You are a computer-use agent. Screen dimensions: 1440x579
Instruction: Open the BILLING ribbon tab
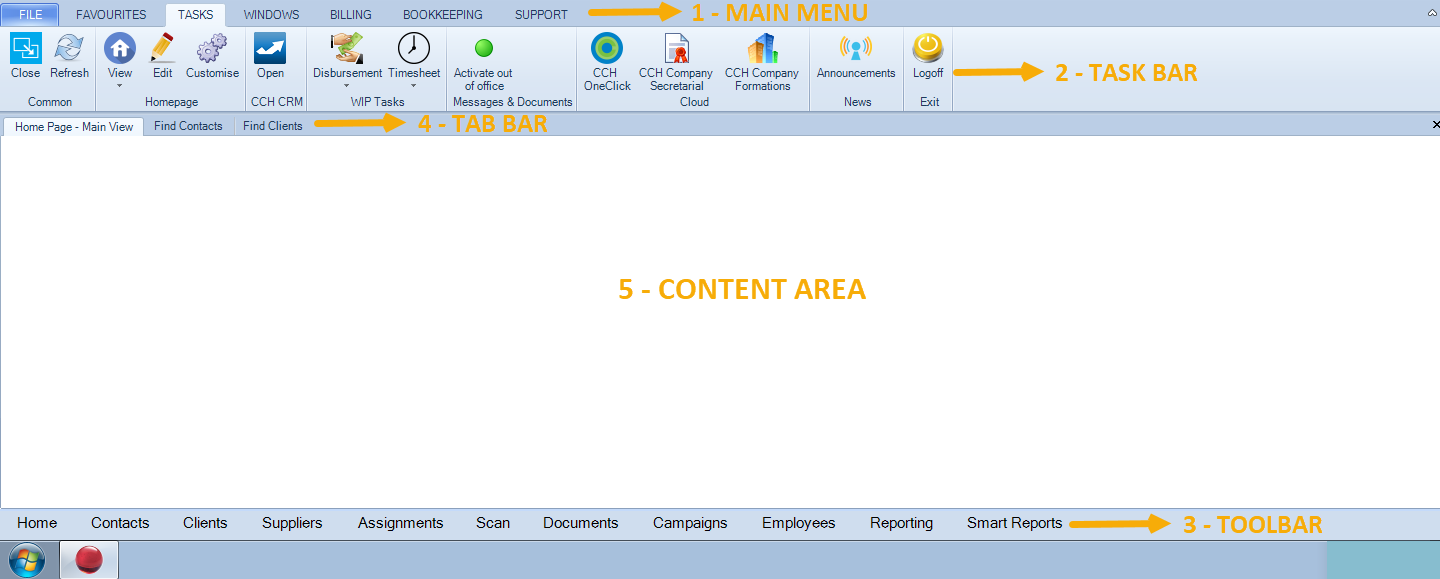351,15
